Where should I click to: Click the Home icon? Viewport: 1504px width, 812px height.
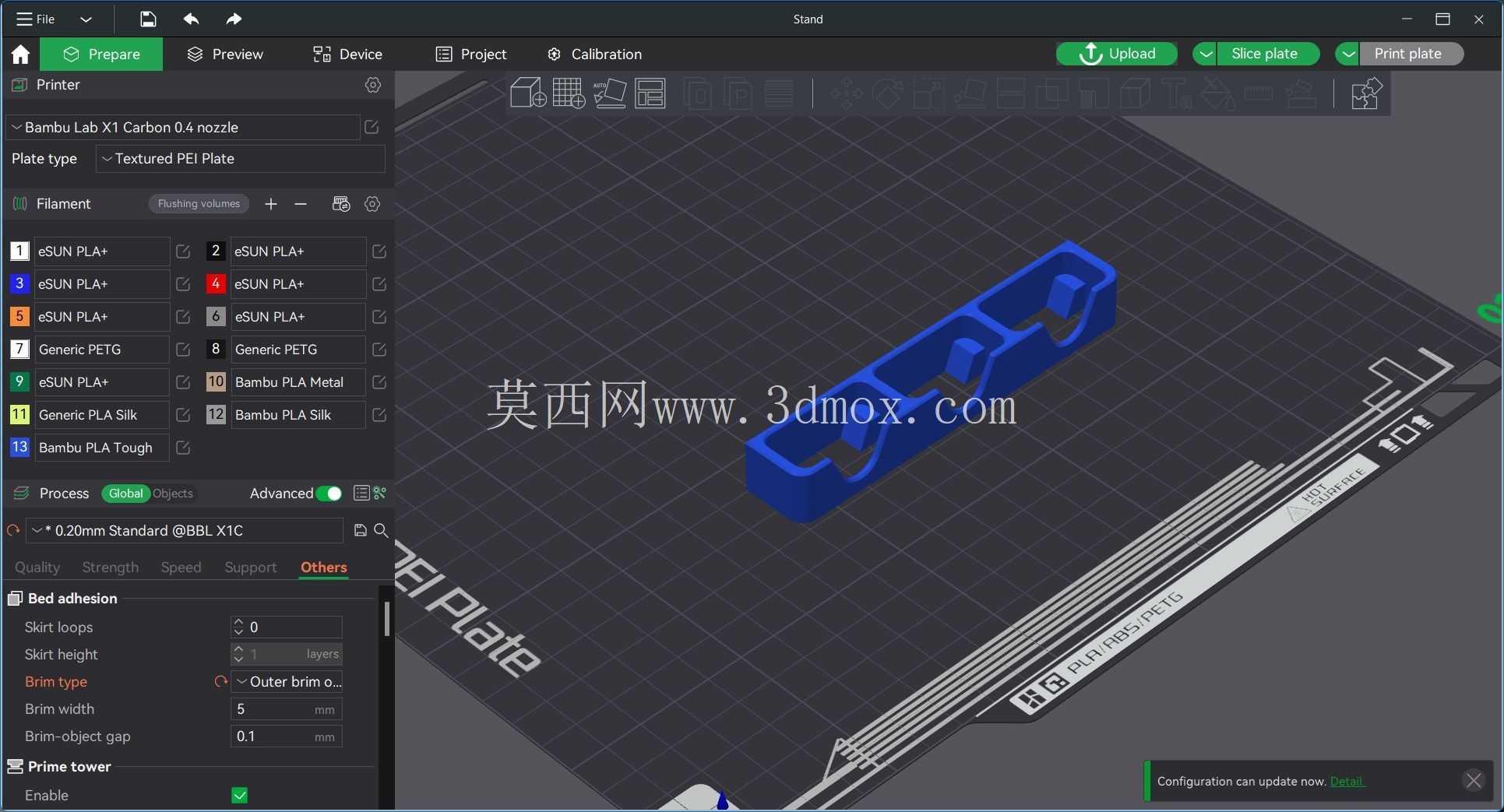coord(20,54)
